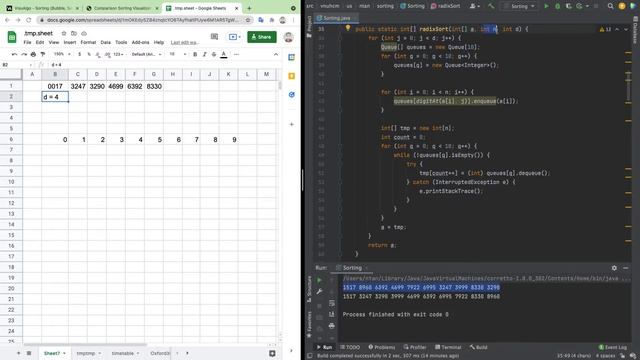Select cell containing 8330

154,86
